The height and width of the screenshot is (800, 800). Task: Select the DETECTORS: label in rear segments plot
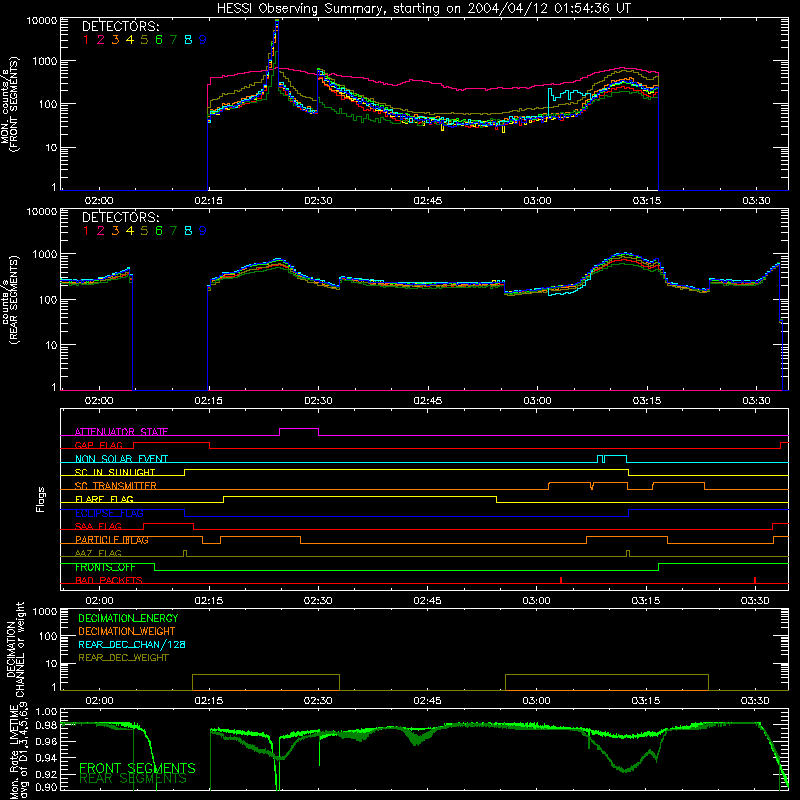(x=121, y=217)
